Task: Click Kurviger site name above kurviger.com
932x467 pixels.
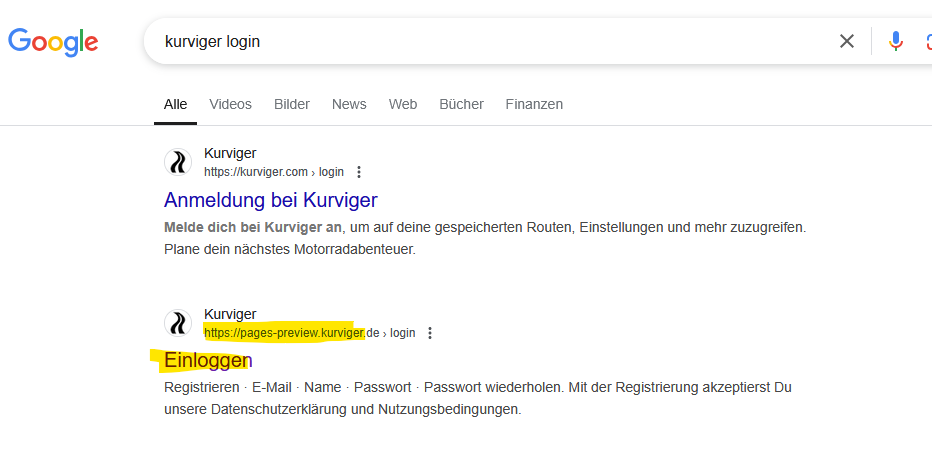Action: pyautogui.click(x=230, y=153)
